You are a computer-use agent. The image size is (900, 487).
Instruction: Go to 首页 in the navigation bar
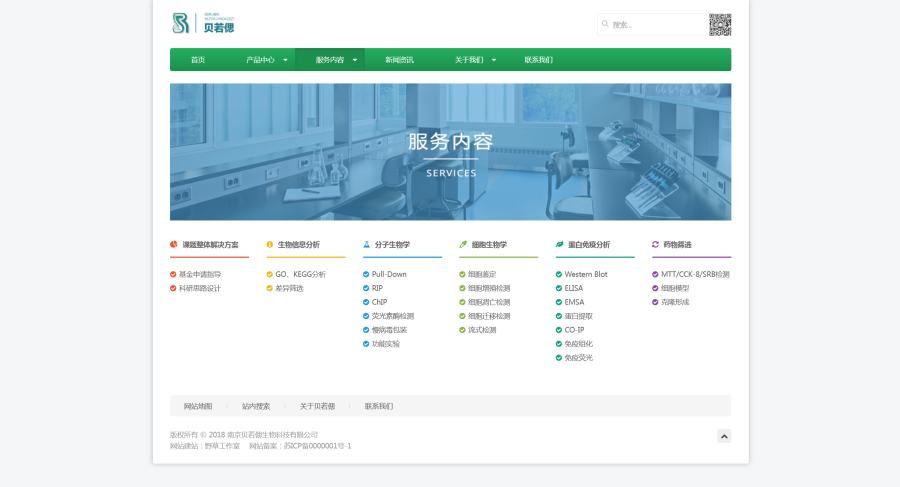tap(198, 60)
